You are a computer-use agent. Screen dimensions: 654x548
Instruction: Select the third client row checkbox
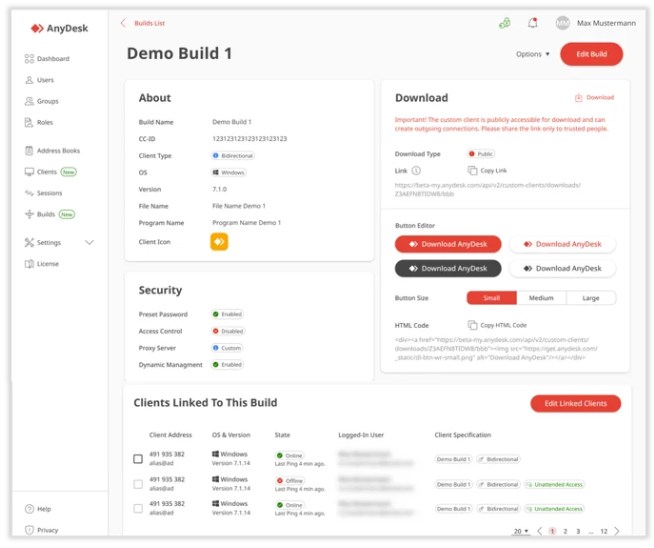pyautogui.click(x=138, y=509)
